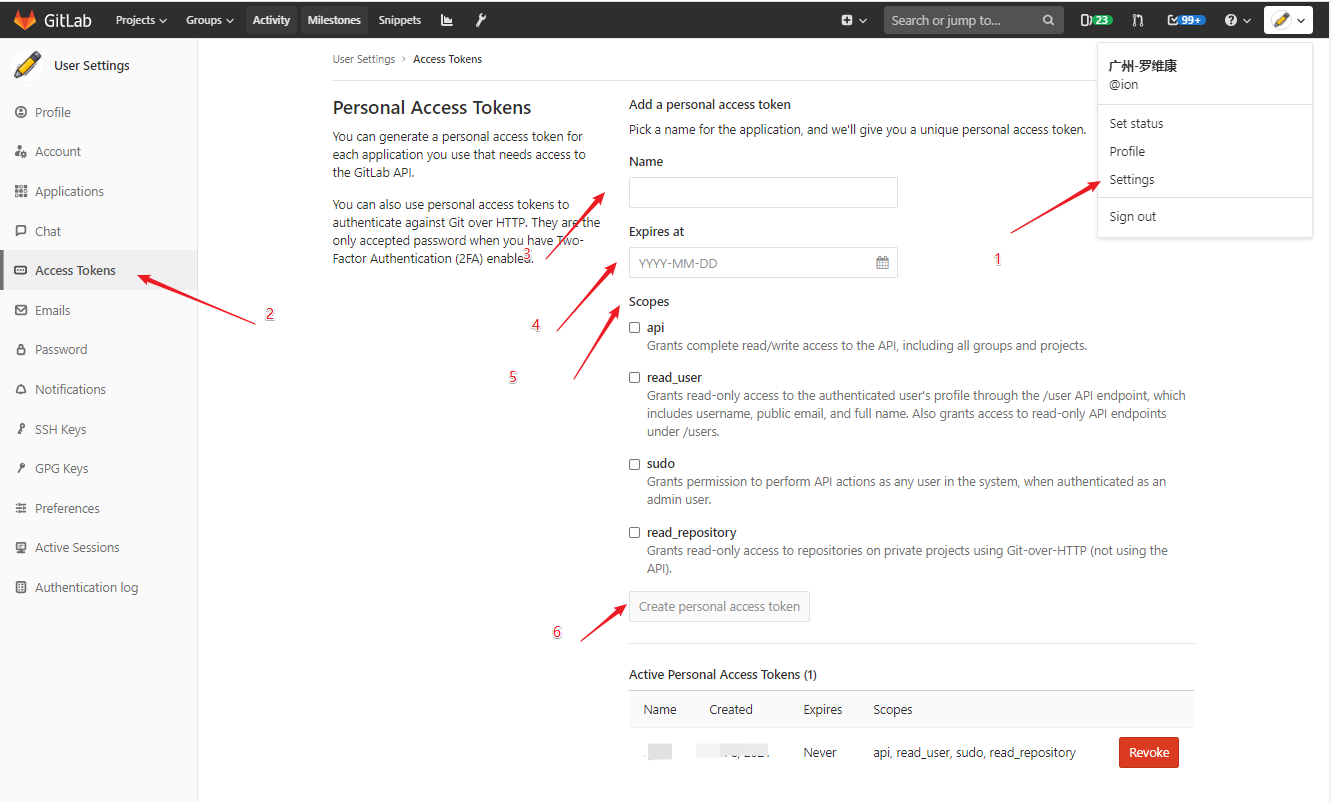
Task: Click the Preferences sliders icon
Action: tap(21, 508)
